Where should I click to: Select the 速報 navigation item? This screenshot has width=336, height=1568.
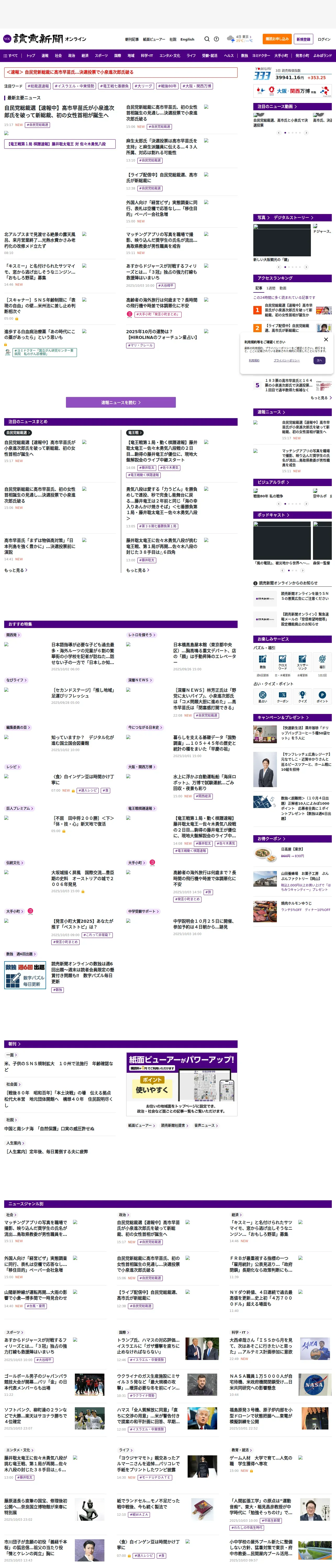pos(44,55)
